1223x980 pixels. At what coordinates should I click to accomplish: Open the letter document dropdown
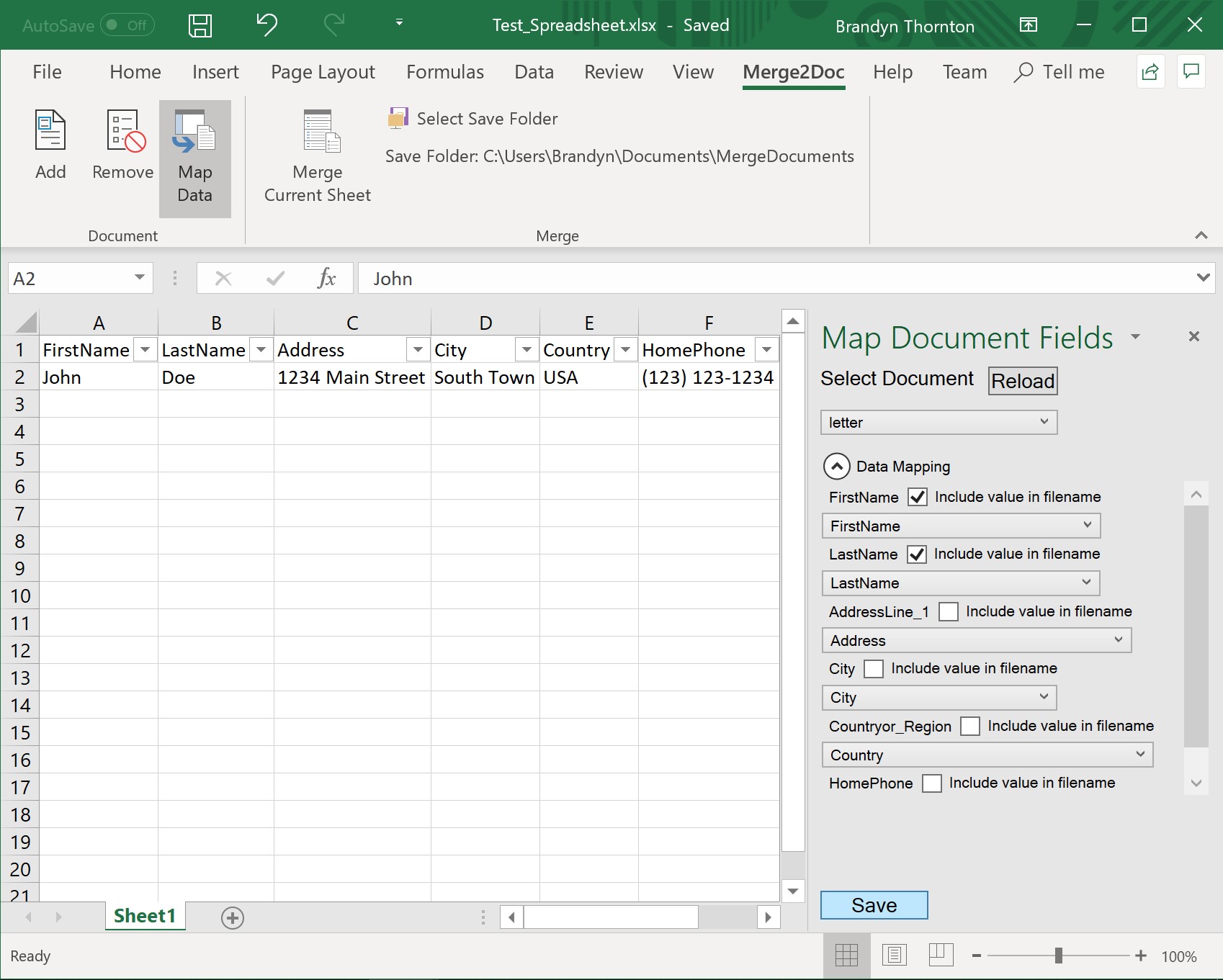point(938,422)
